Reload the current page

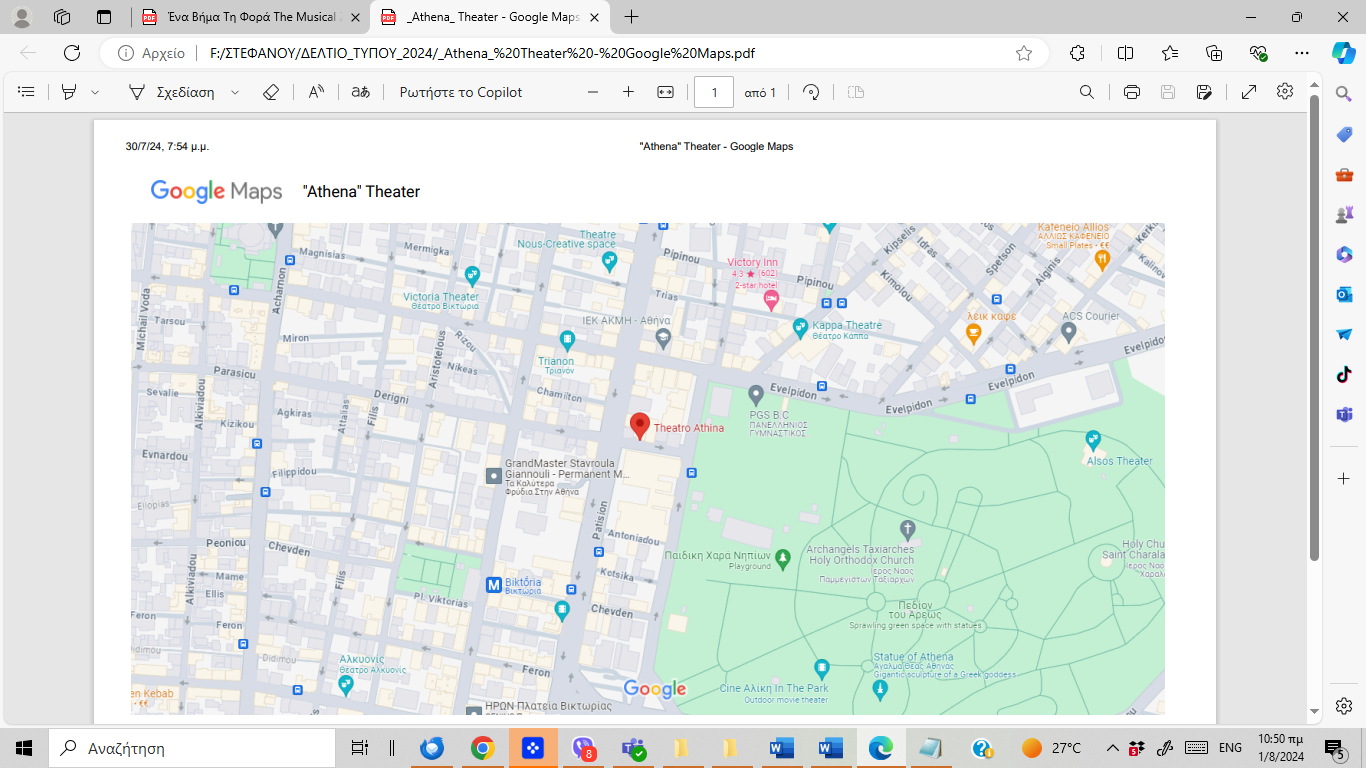pyautogui.click(x=72, y=53)
